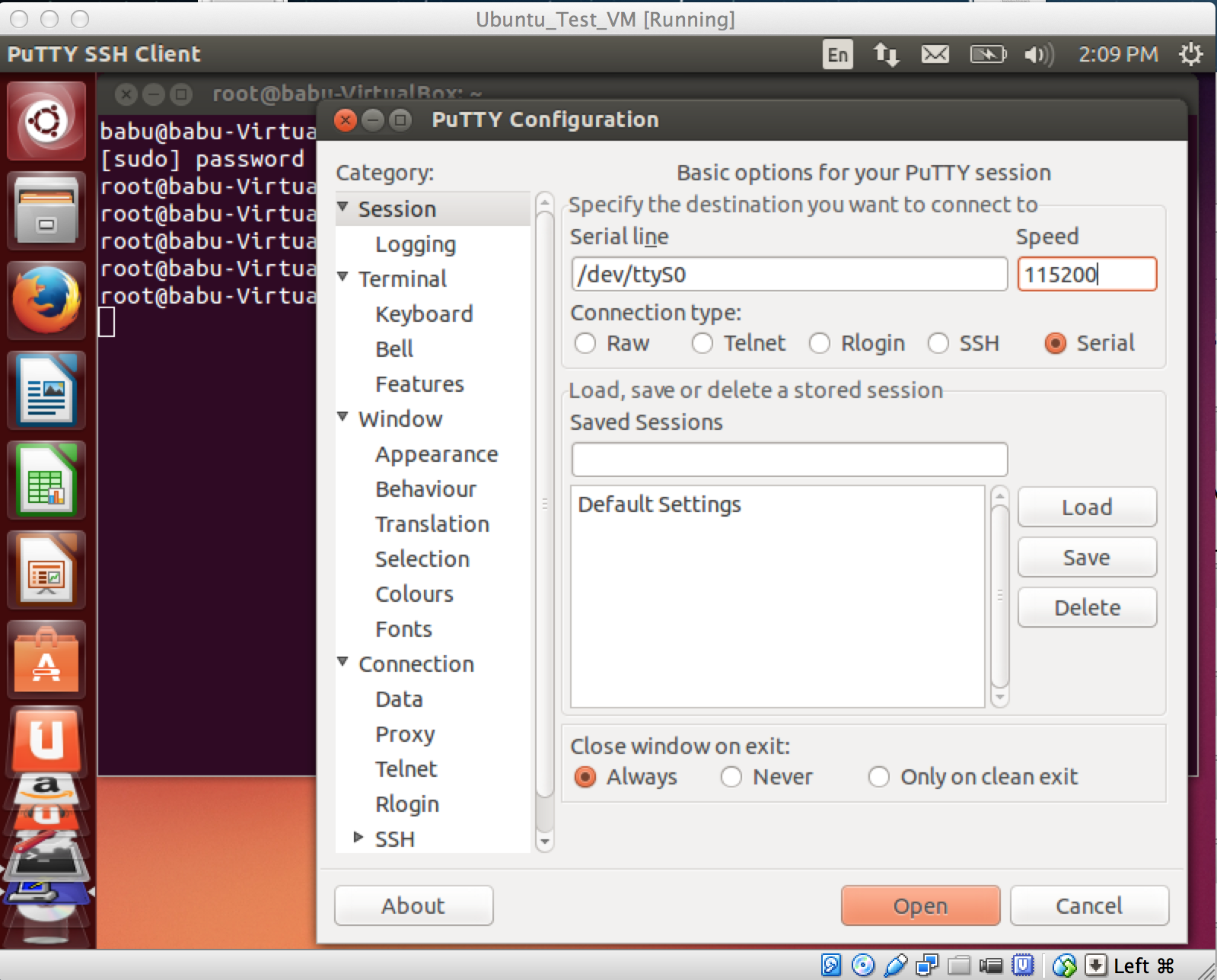Click the VirtualBox optical disc status icon

click(x=863, y=966)
